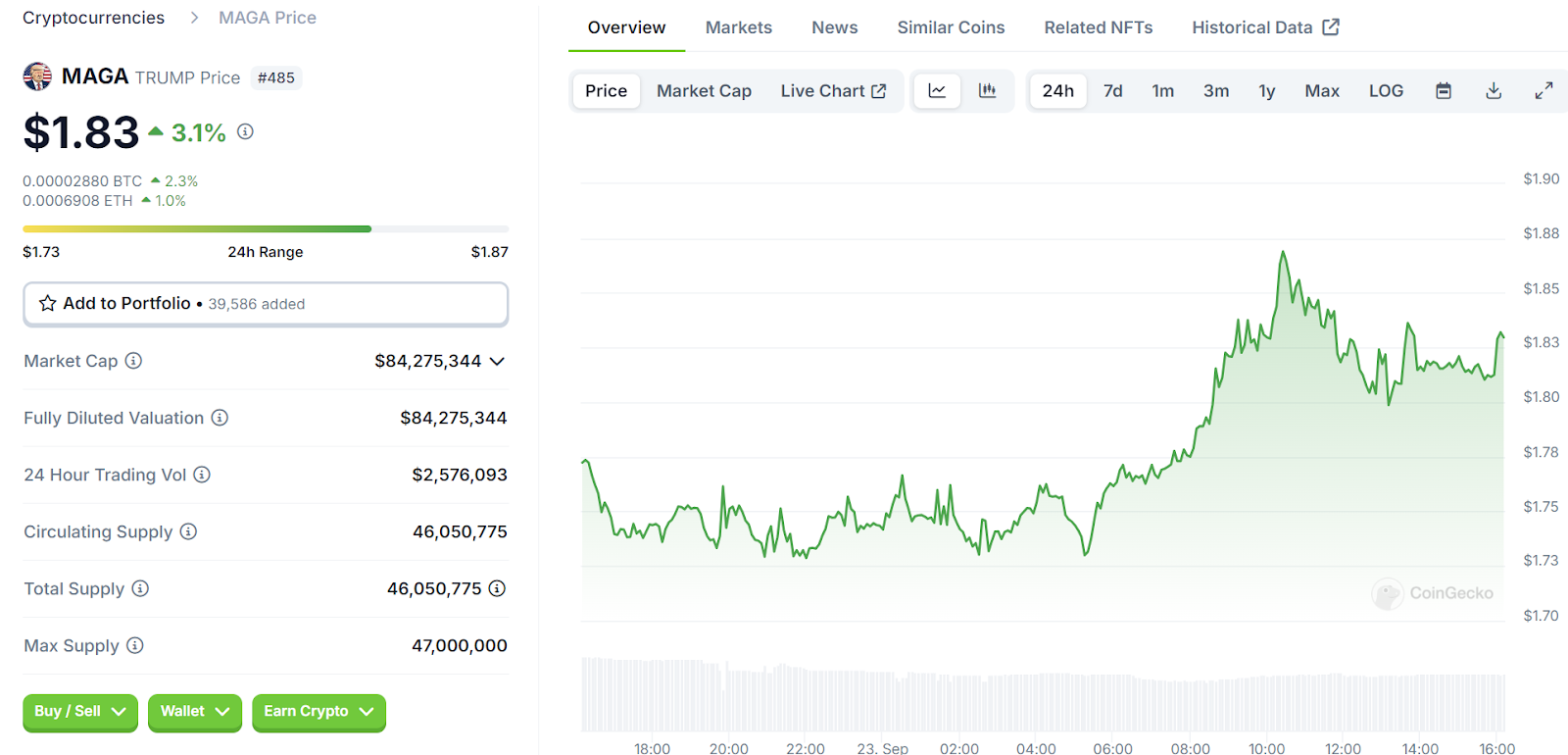Show 24 Hour Trading Vol info icon
Screen dimensions: 1568x755
coord(202,475)
